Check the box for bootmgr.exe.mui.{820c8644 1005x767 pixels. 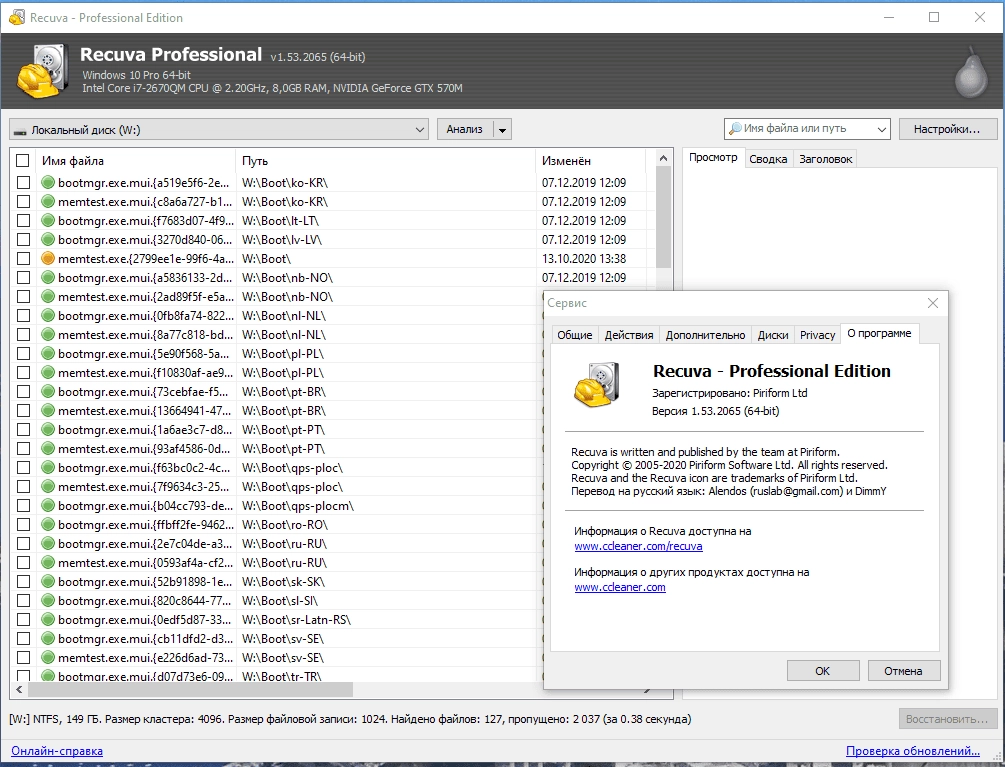(23, 601)
